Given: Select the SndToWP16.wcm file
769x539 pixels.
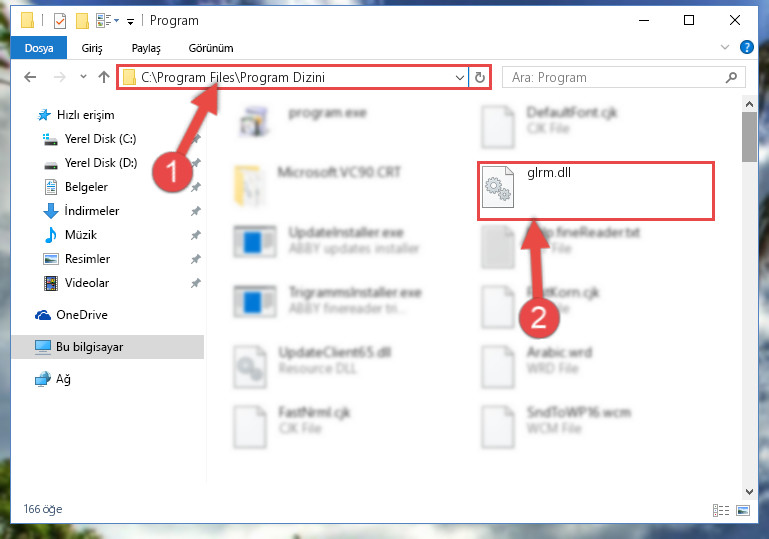Looking at the screenshot, I should [x=556, y=426].
